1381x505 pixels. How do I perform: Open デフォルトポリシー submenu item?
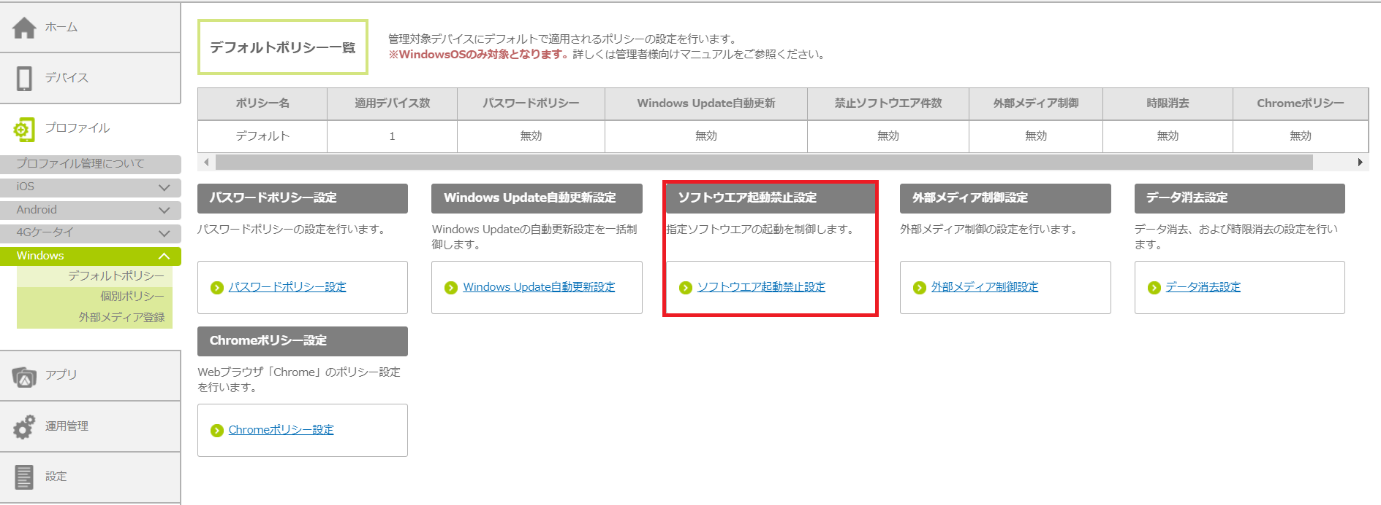(x=116, y=276)
